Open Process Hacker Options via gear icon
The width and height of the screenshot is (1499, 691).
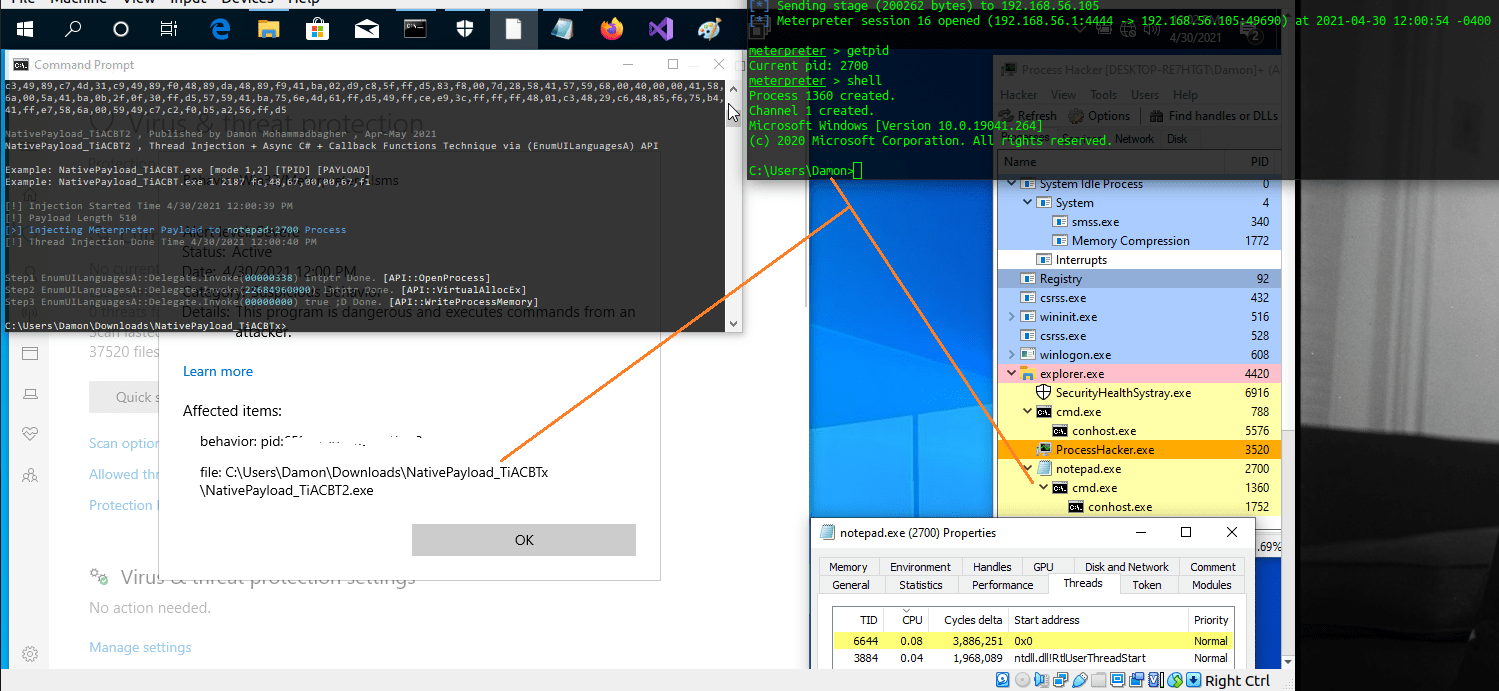[1077, 115]
